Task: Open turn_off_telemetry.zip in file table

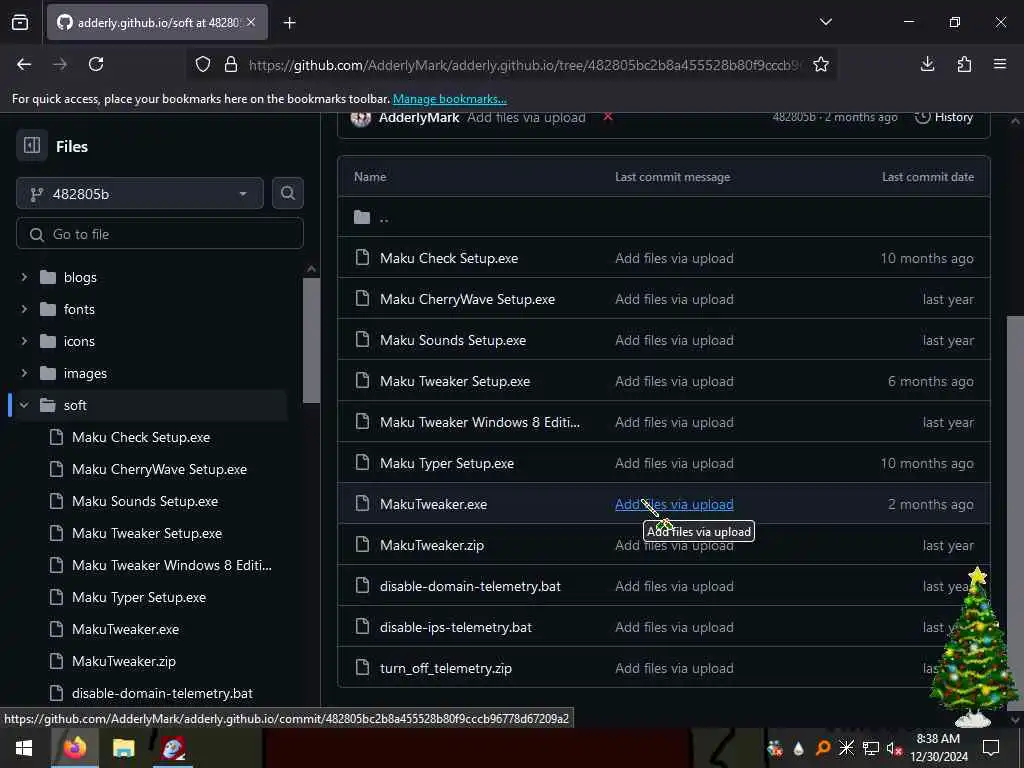Action: tap(446, 668)
